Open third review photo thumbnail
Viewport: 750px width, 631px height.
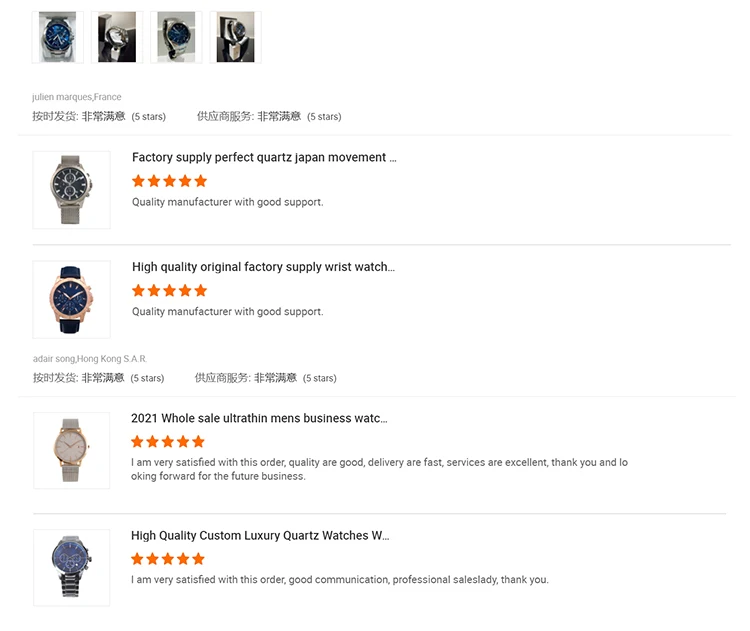click(x=176, y=37)
